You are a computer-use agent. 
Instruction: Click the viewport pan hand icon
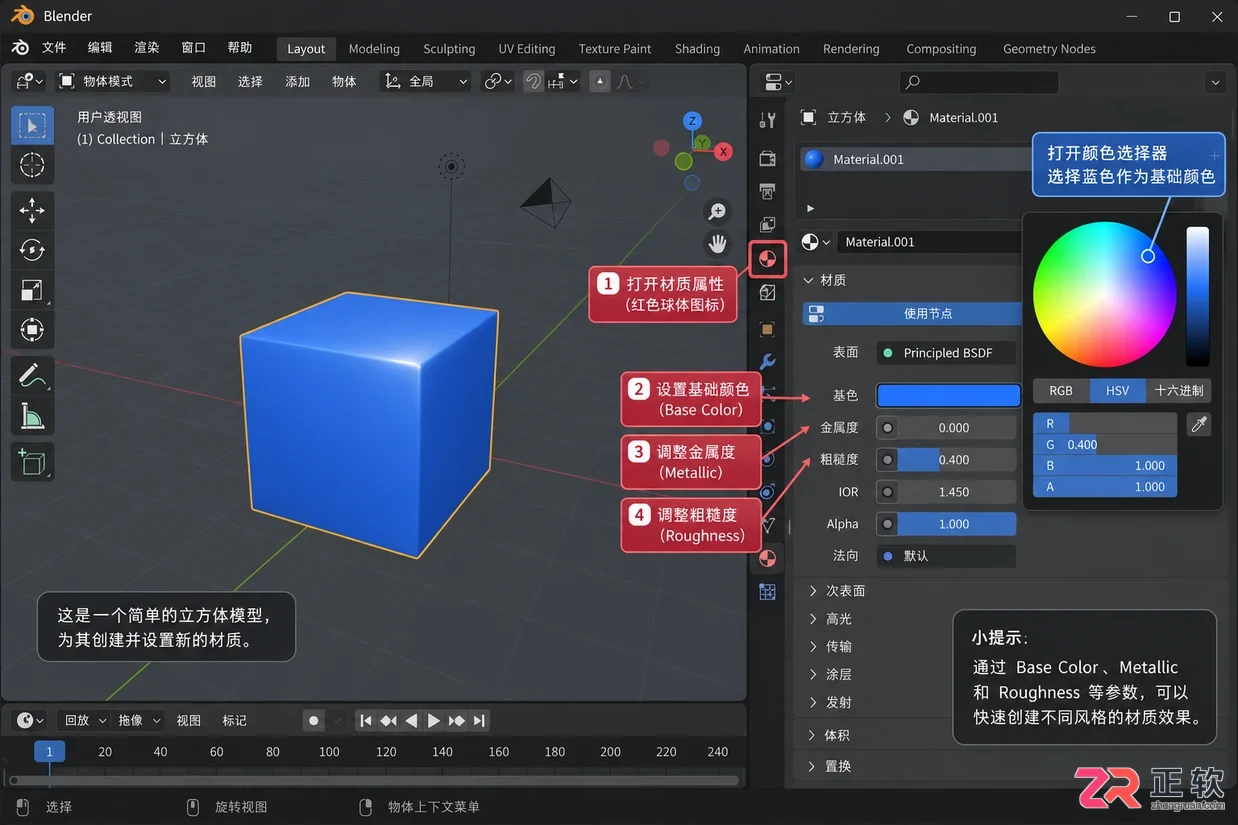[717, 243]
